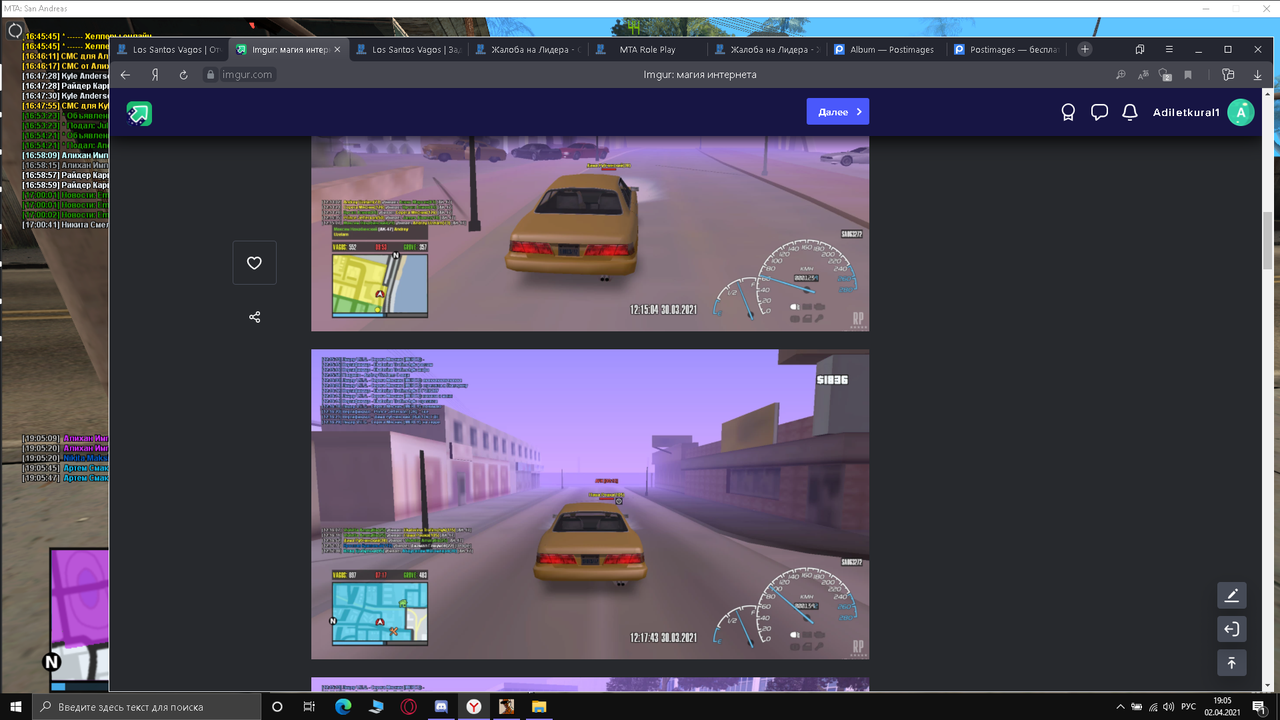This screenshot has height=720, width=1280.
Task: Click the pencil edit icon
Action: click(x=1231, y=596)
